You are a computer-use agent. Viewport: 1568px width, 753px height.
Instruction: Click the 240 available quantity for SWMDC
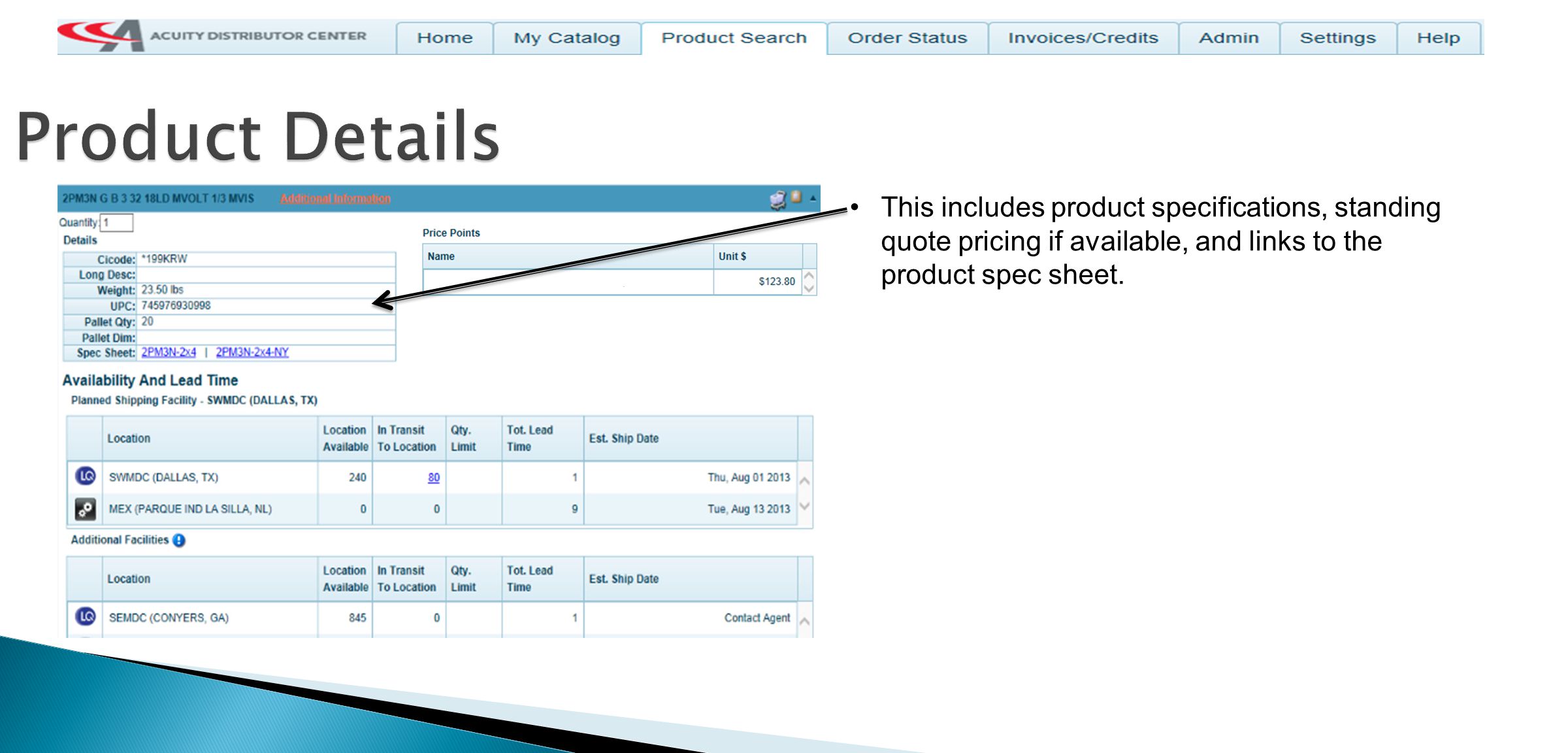(357, 477)
